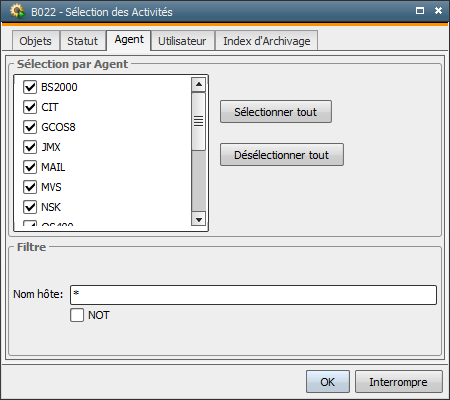Open the Index d'Archivage tab
Screen dimensions: 450x400
pyautogui.click(x=267, y=41)
